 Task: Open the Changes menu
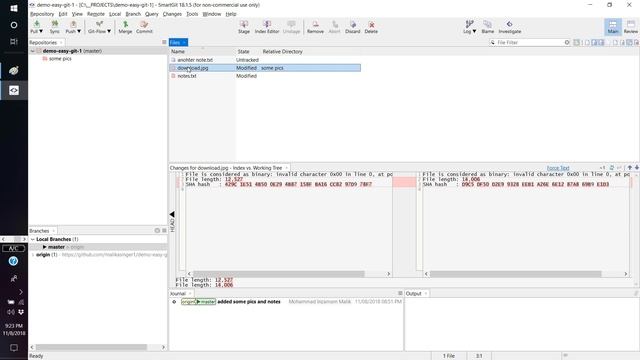172,14
